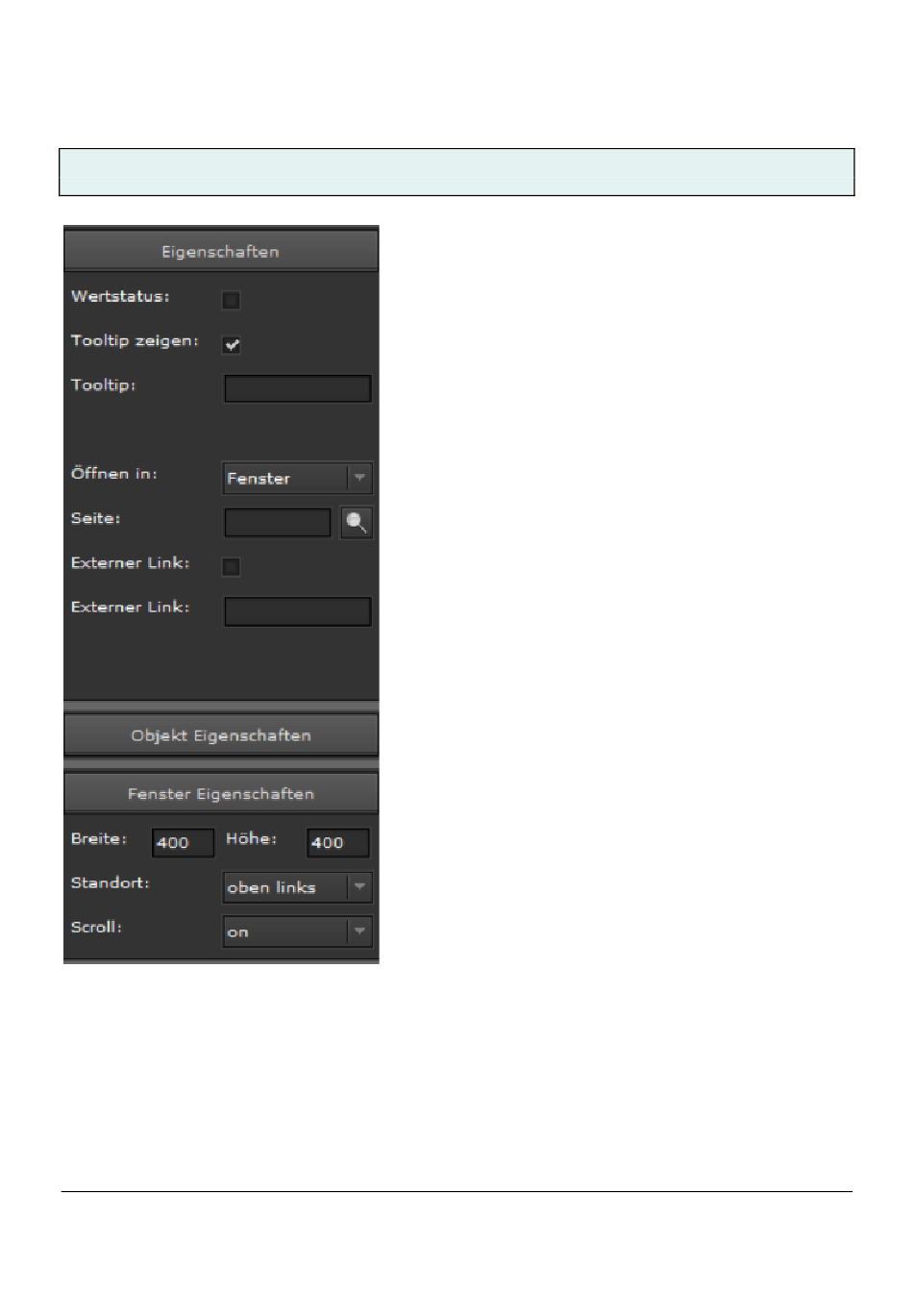This screenshot has height=1316, width=913.
Task: Tick the Externer Link checkbox
Action: coord(231,567)
